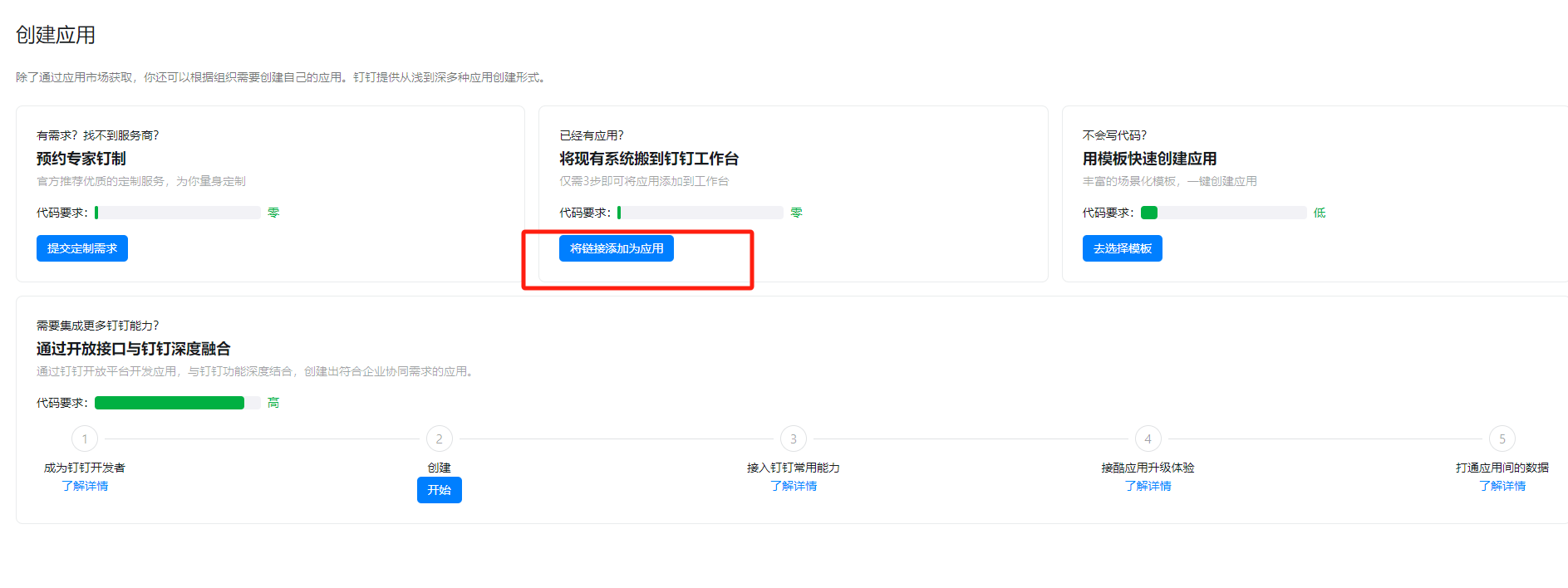
Task: Click code requirement bar in 用模板快速创建应用 card
Action: click(x=1224, y=213)
